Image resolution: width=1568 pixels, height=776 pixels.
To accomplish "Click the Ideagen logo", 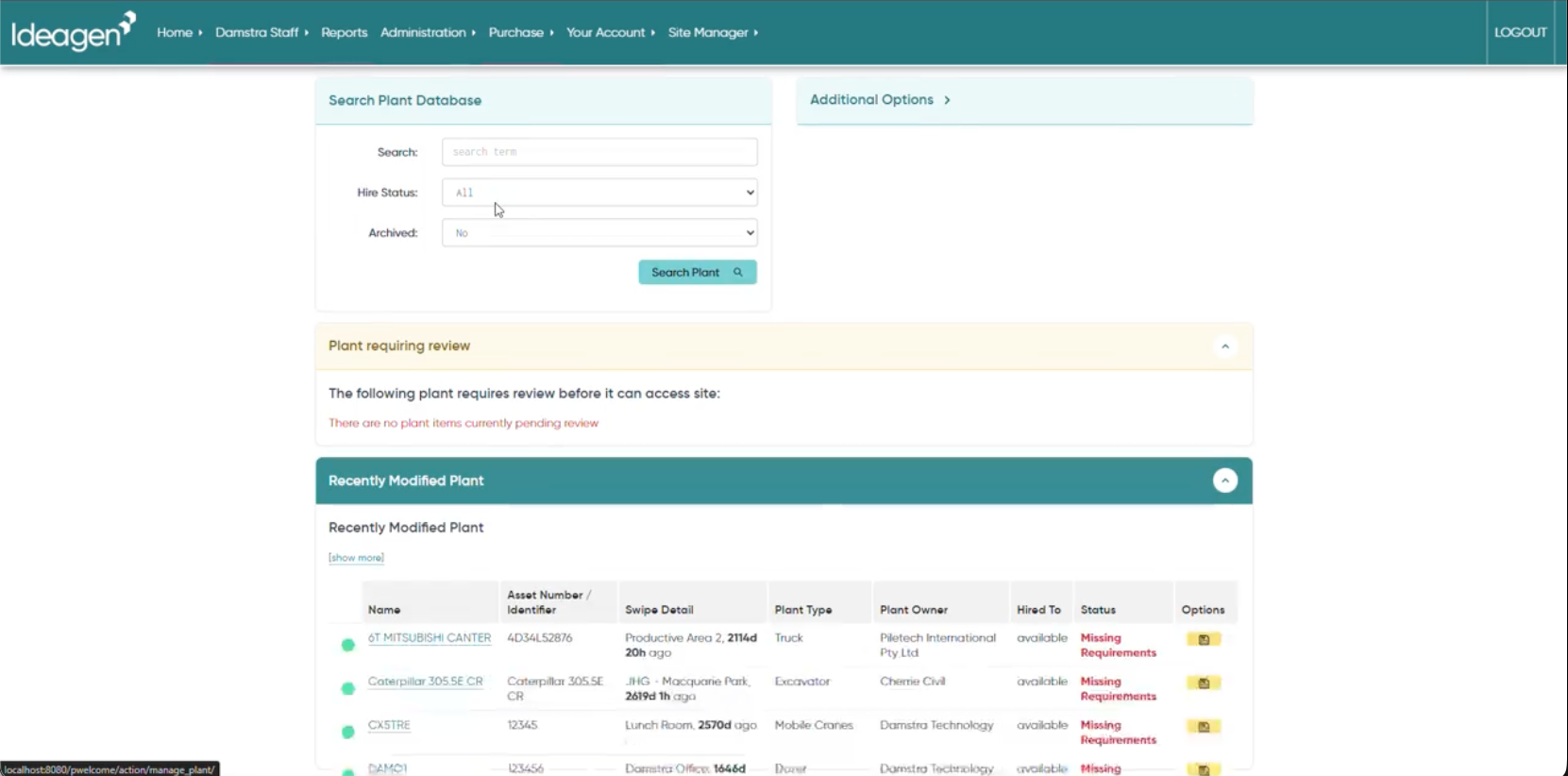I will [74, 31].
